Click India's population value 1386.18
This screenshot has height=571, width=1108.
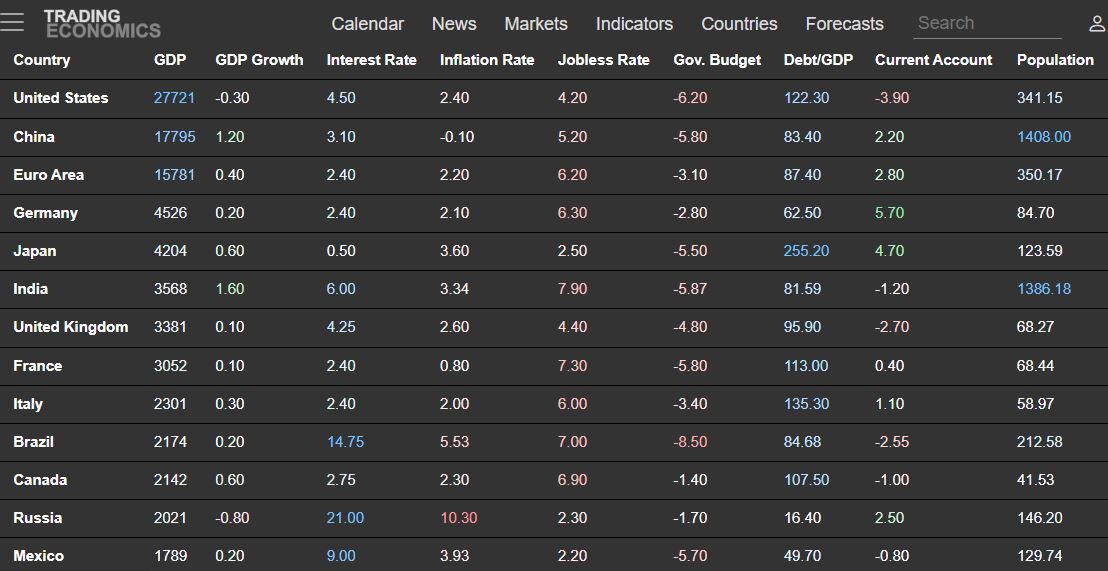pyautogui.click(x=1044, y=289)
